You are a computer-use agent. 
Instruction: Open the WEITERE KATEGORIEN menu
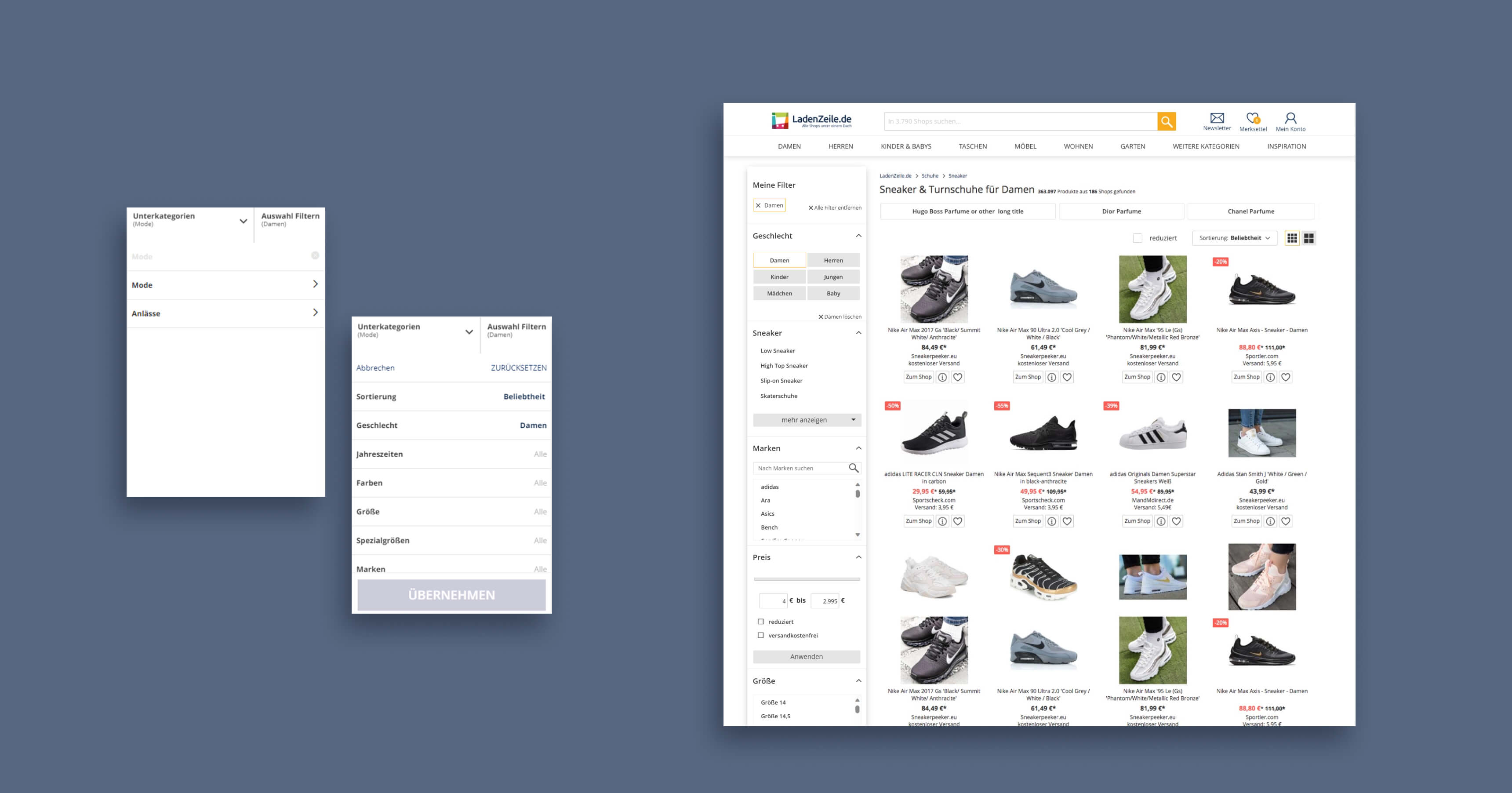(x=1206, y=147)
